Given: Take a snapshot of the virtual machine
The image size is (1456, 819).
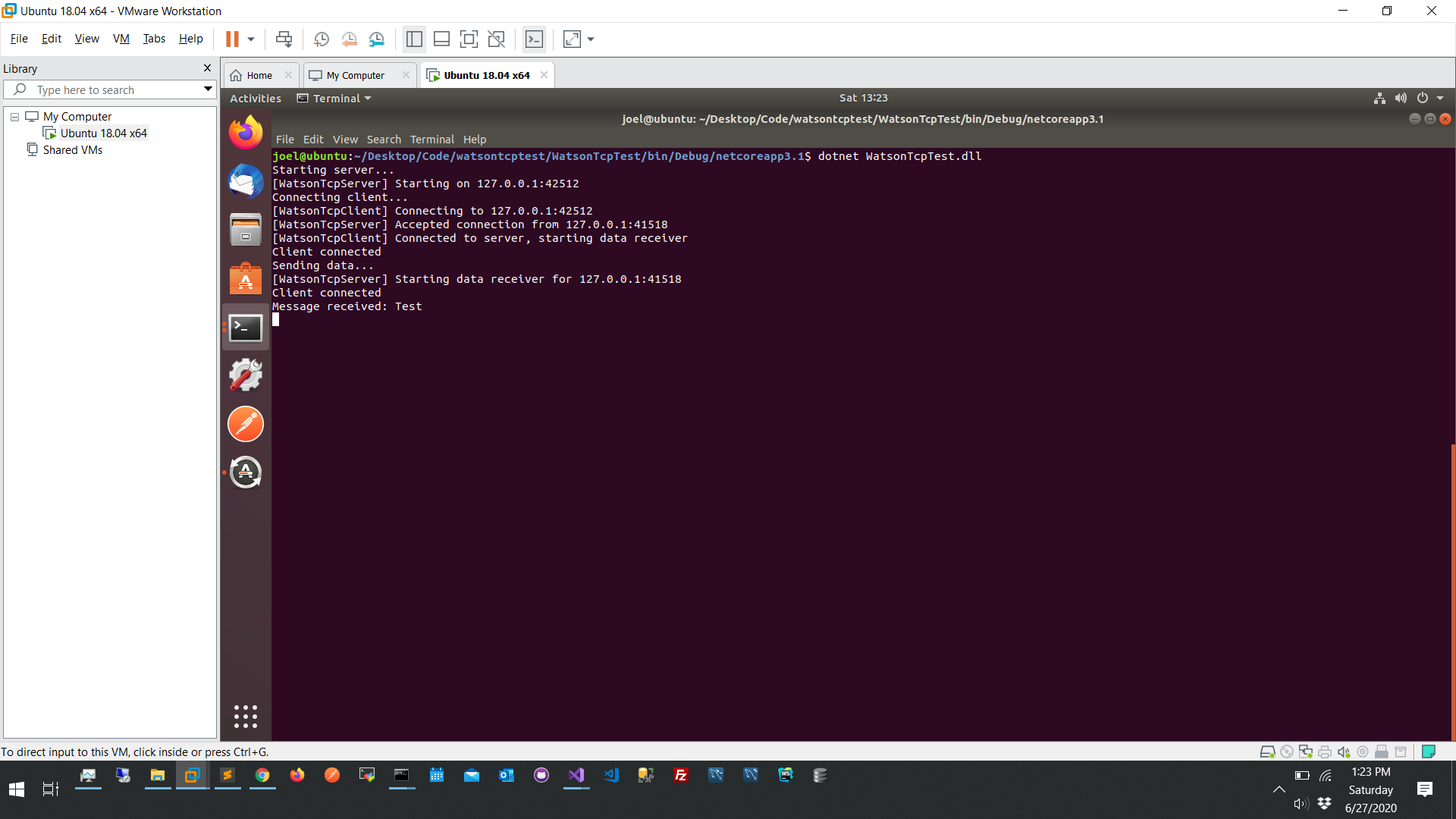Looking at the screenshot, I should 321,39.
